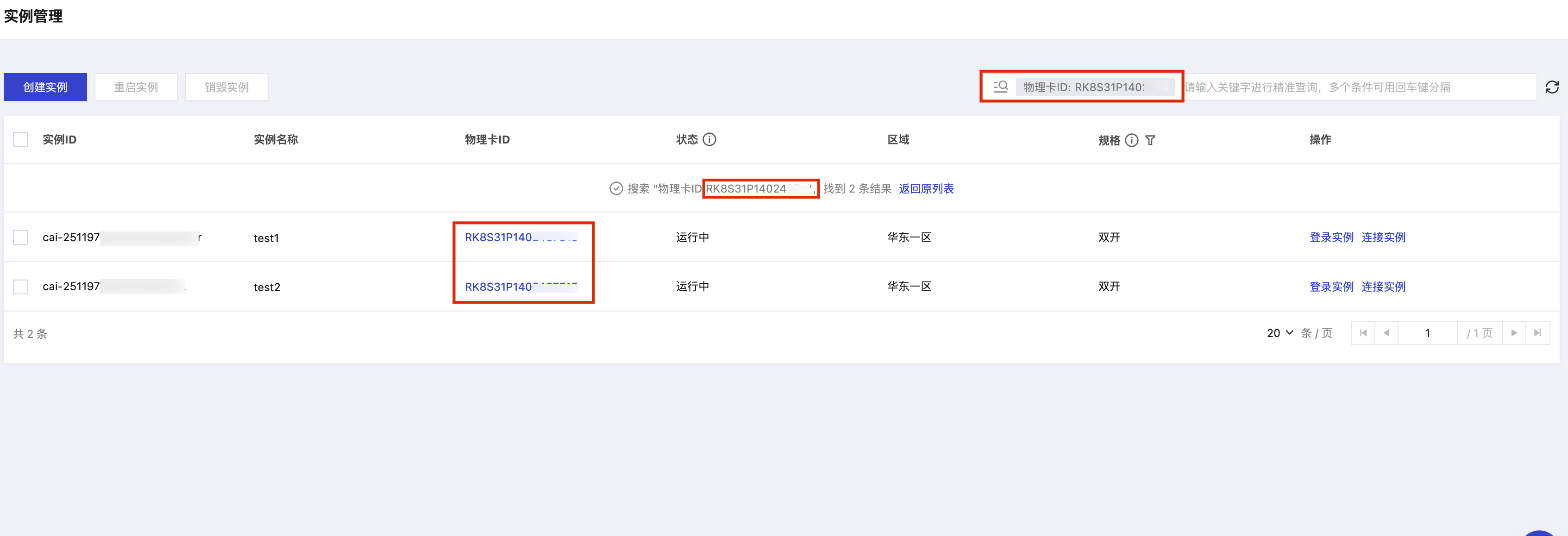Click 运行中 status in test1 row
The height and width of the screenshot is (536, 1568).
click(693, 237)
